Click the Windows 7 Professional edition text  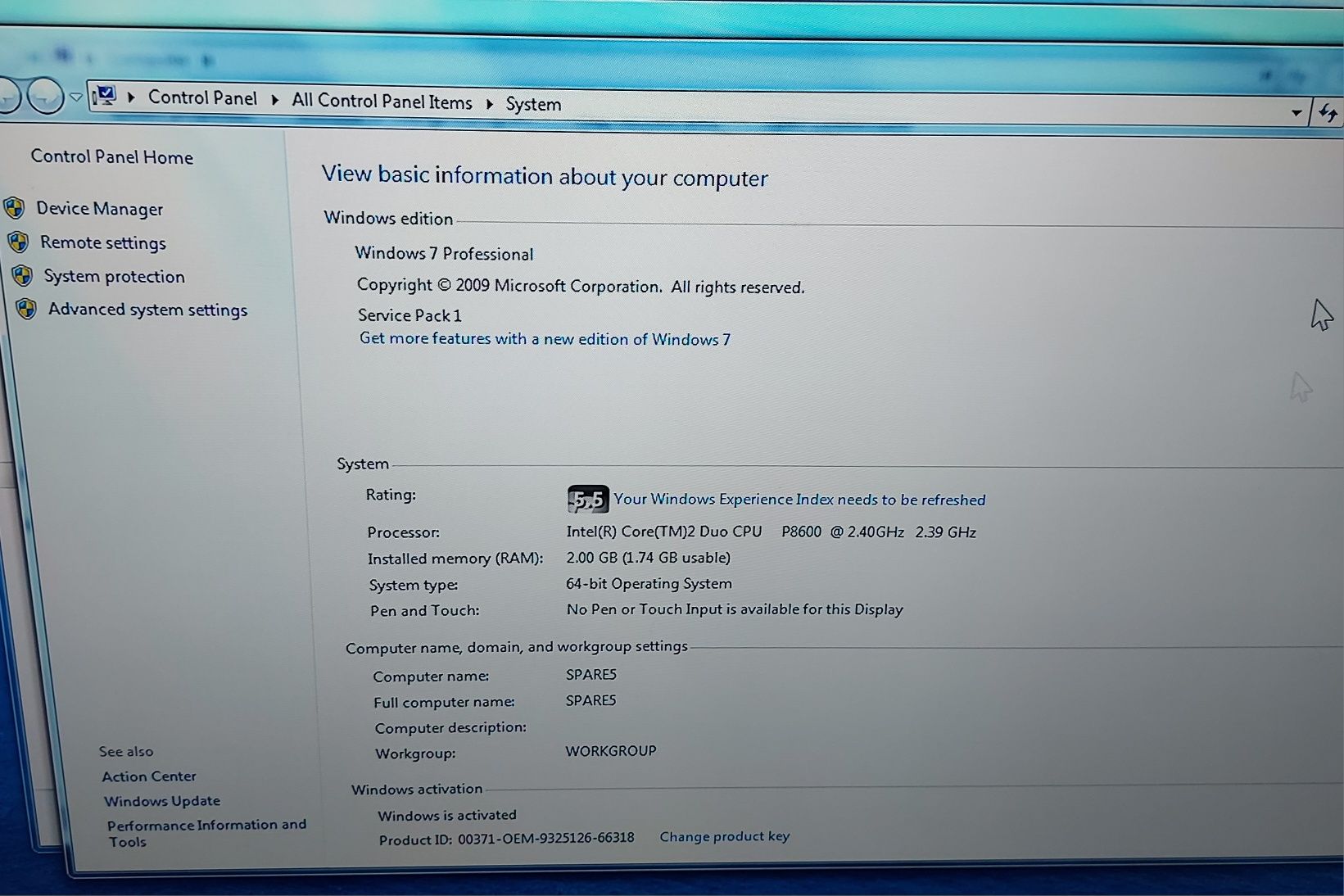444,253
